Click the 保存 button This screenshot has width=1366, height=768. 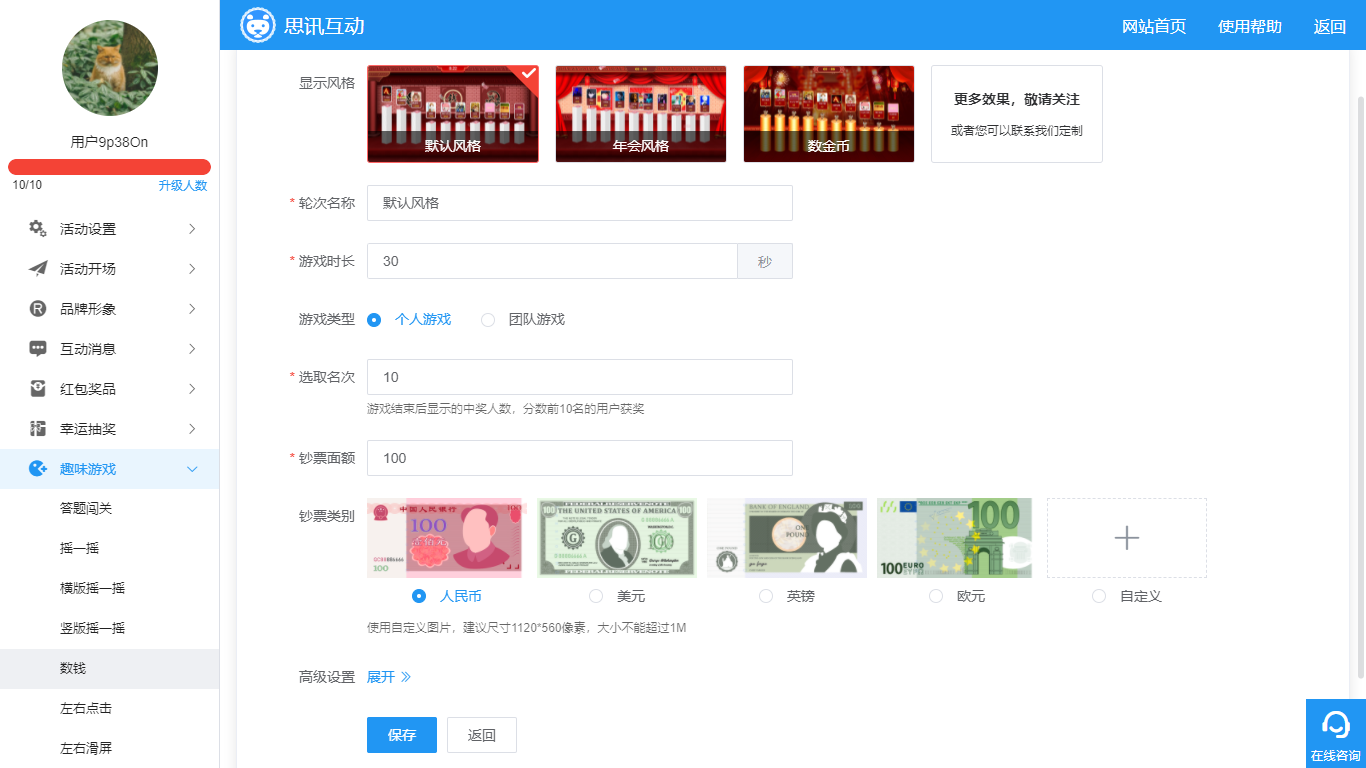coord(402,735)
